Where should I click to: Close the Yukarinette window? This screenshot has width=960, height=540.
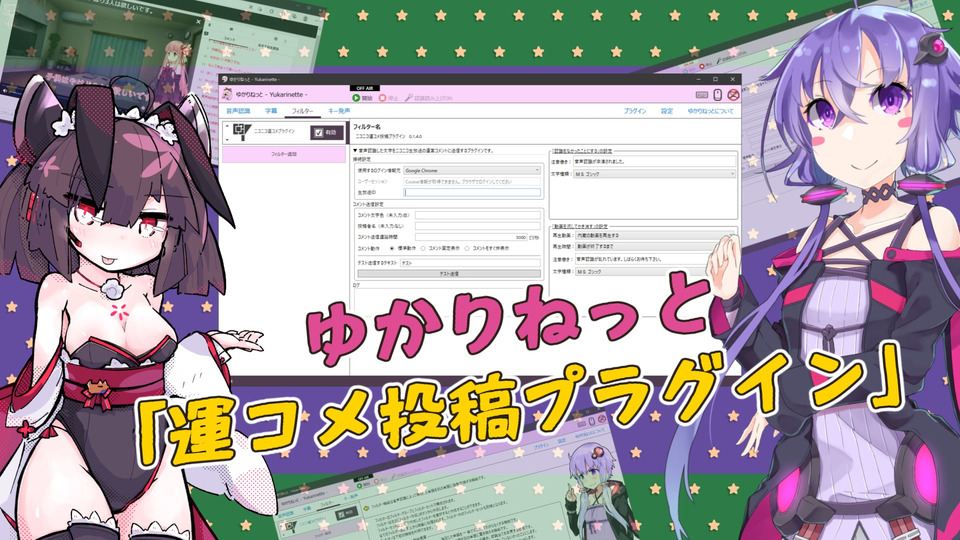click(x=732, y=79)
